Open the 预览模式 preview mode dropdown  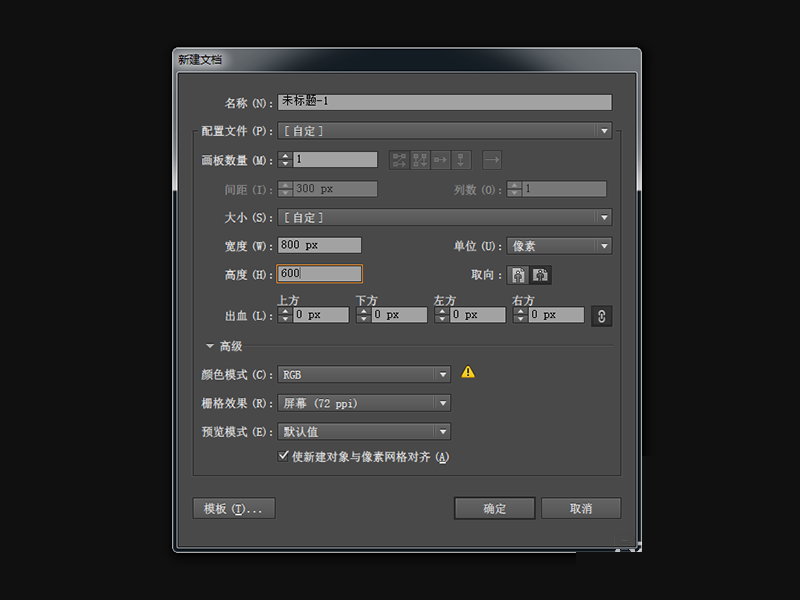pyautogui.click(x=364, y=432)
